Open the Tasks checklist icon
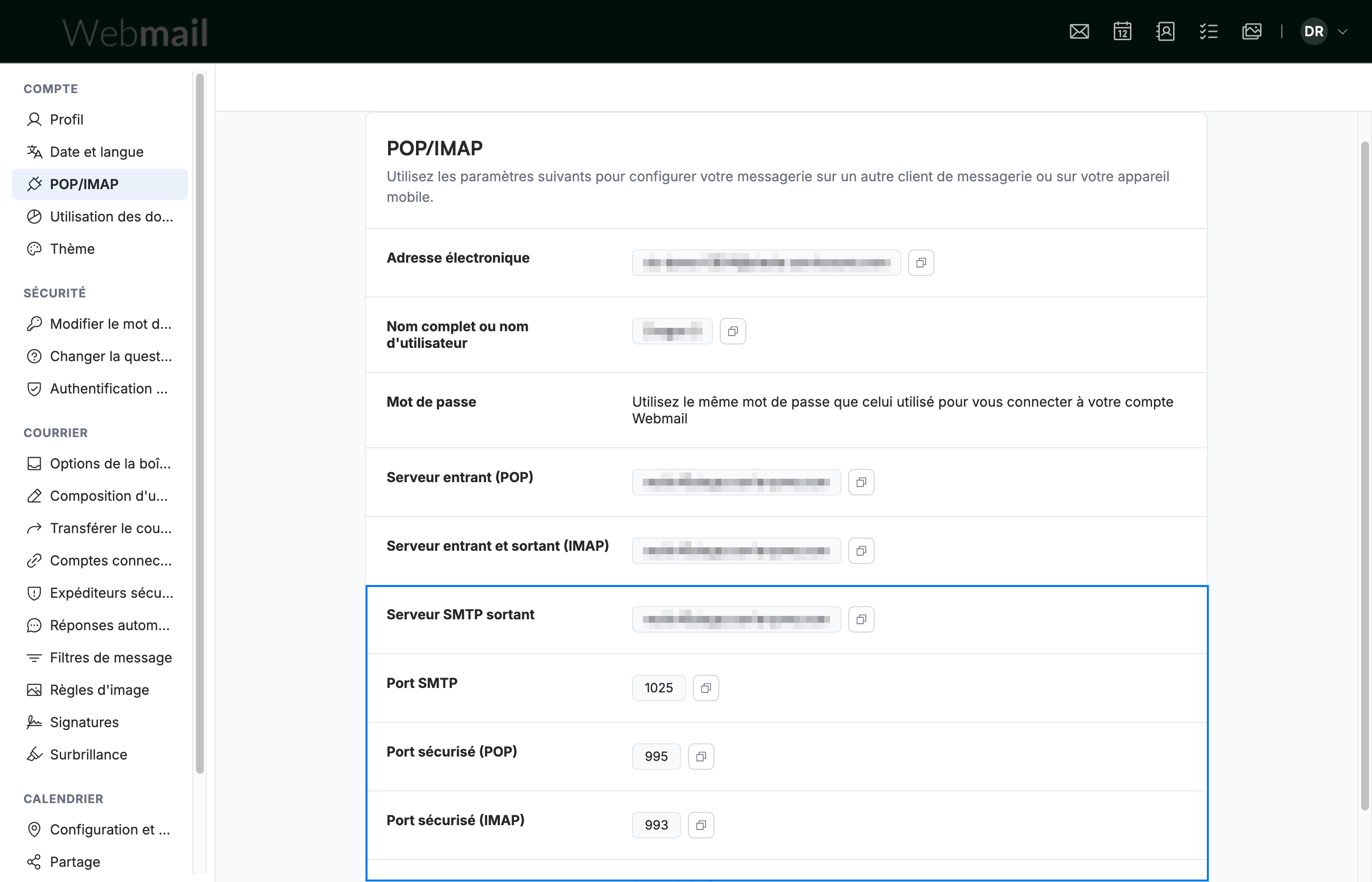 pyautogui.click(x=1209, y=31)
